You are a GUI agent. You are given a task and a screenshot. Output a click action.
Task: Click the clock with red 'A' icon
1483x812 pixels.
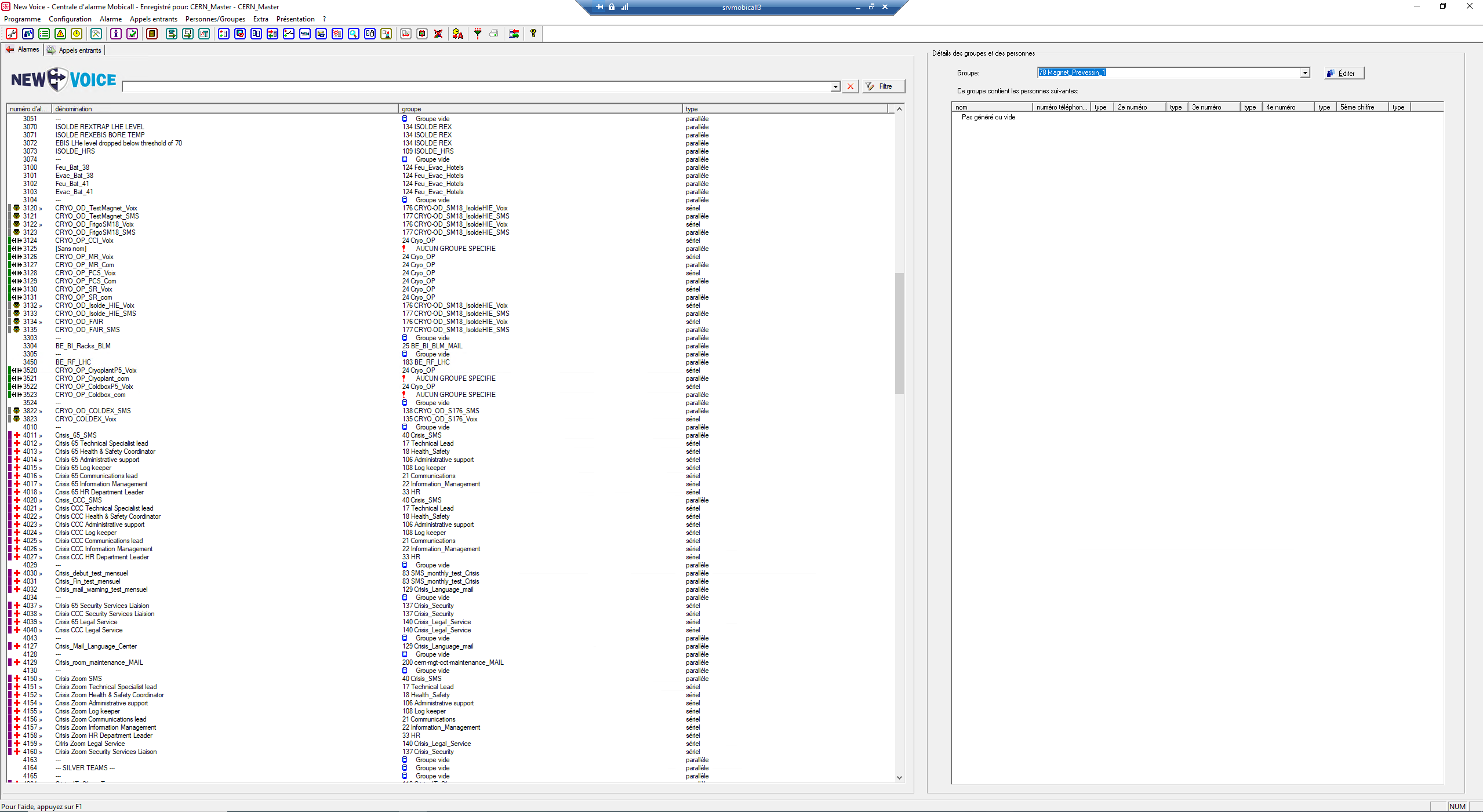458,34
